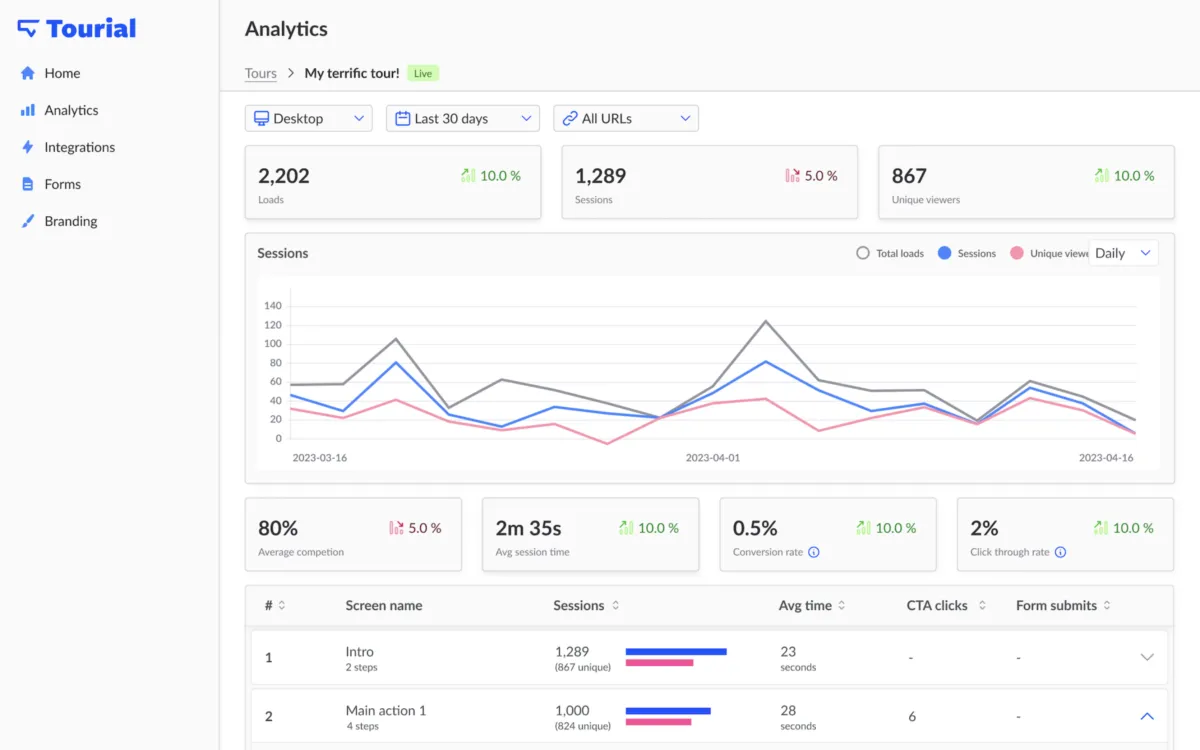Click My terrific tour! breadcrumb
This screenshot has width=1200, height=750.
pos(352,73)
